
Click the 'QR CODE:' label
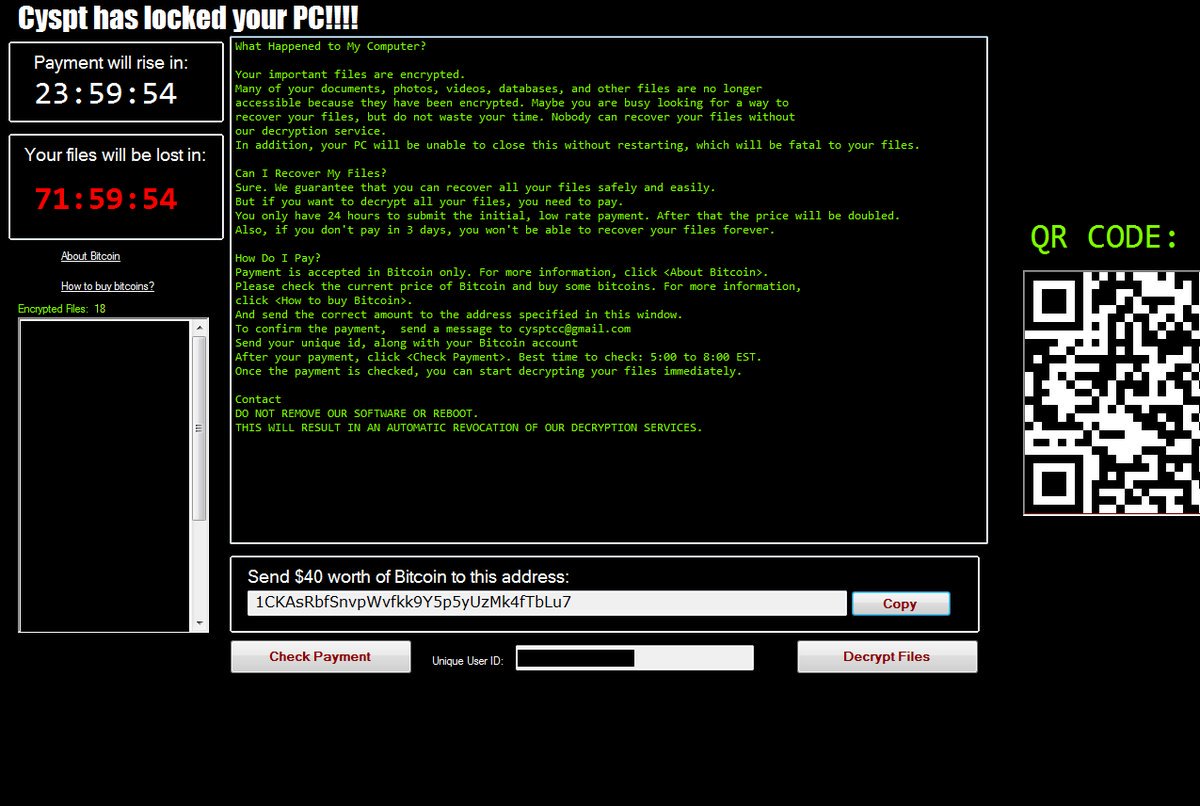(x=1105, y=238)
